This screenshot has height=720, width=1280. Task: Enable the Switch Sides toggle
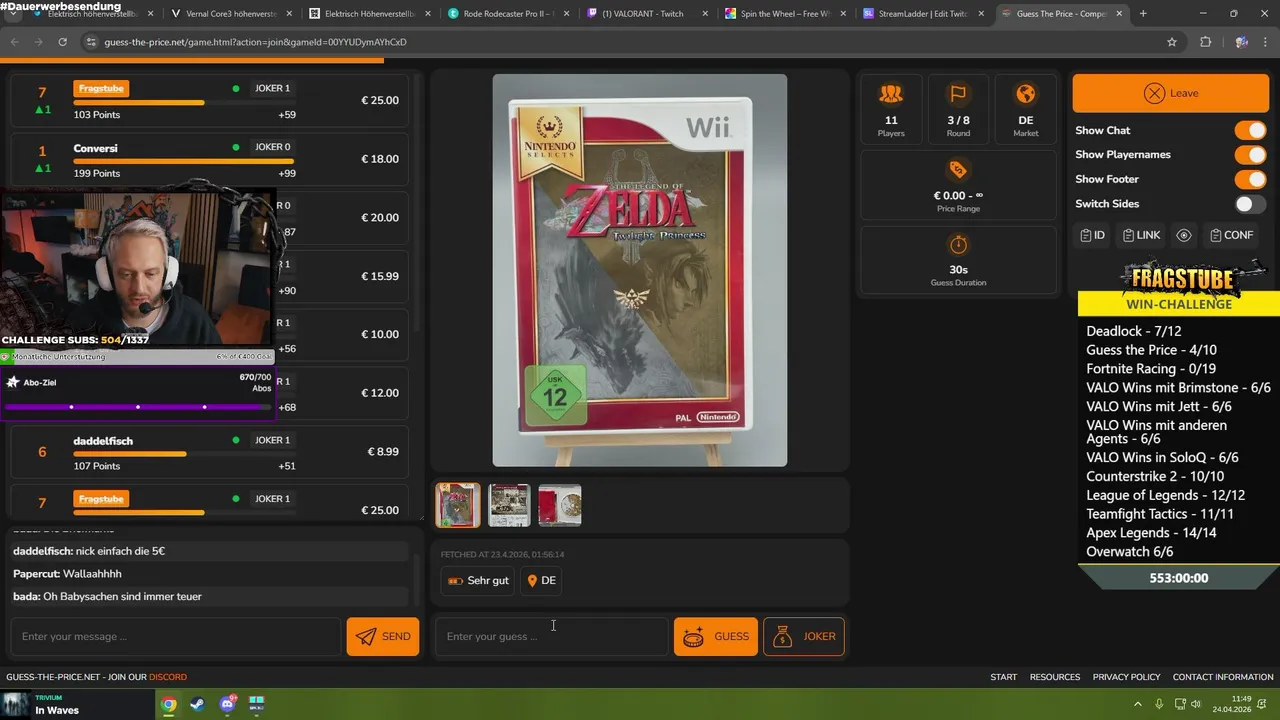pyautogui.click(x=1250, y=204)
